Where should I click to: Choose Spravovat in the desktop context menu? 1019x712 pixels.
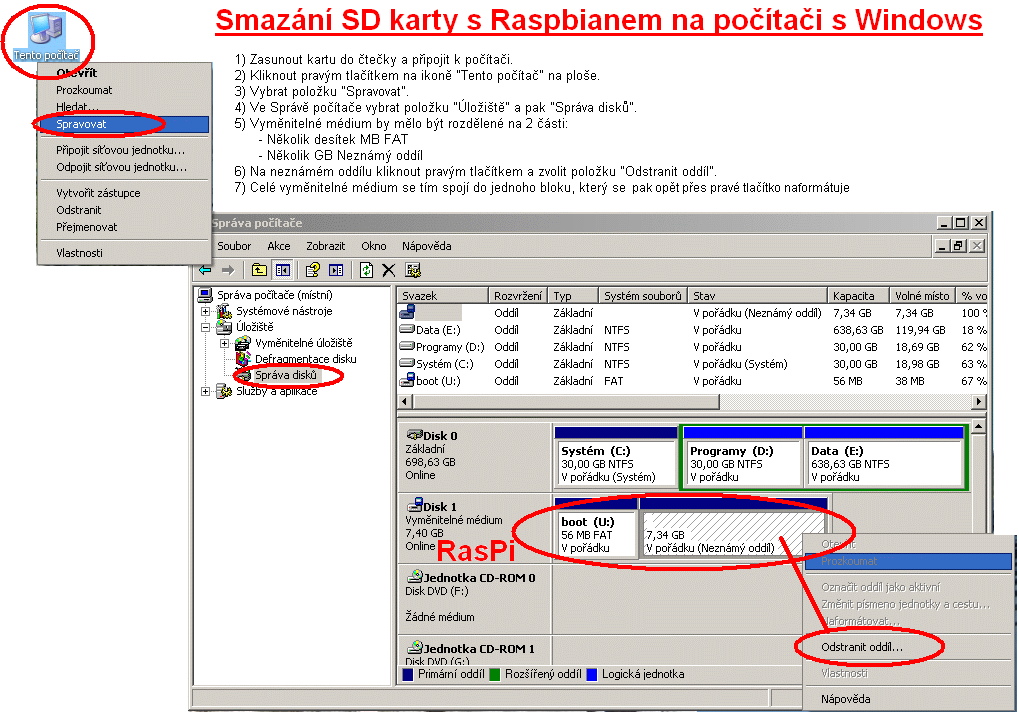(x=123, y=124)
